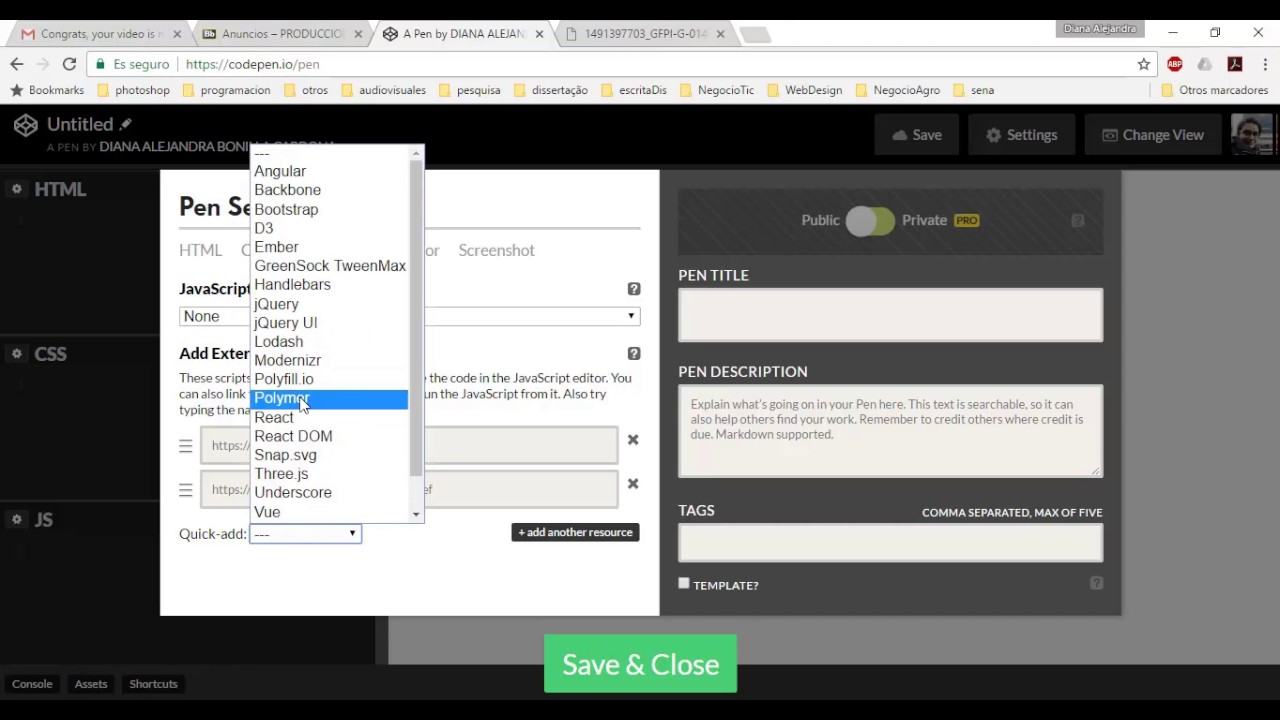Edit pen title pencil icon
Image resolution: width=1280 pixels, height=720 pixels.
coord(125,124)
